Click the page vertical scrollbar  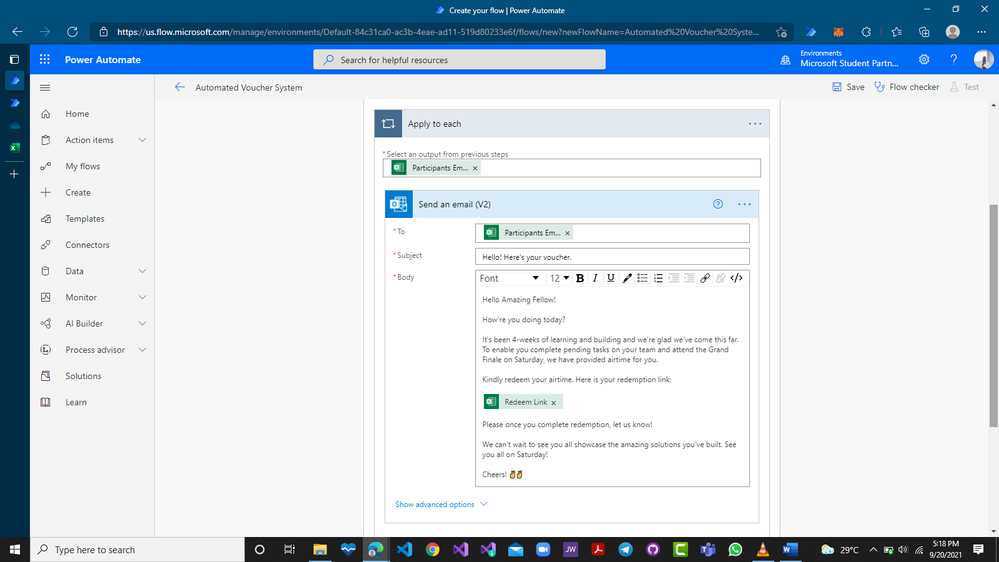coord(993,315)
